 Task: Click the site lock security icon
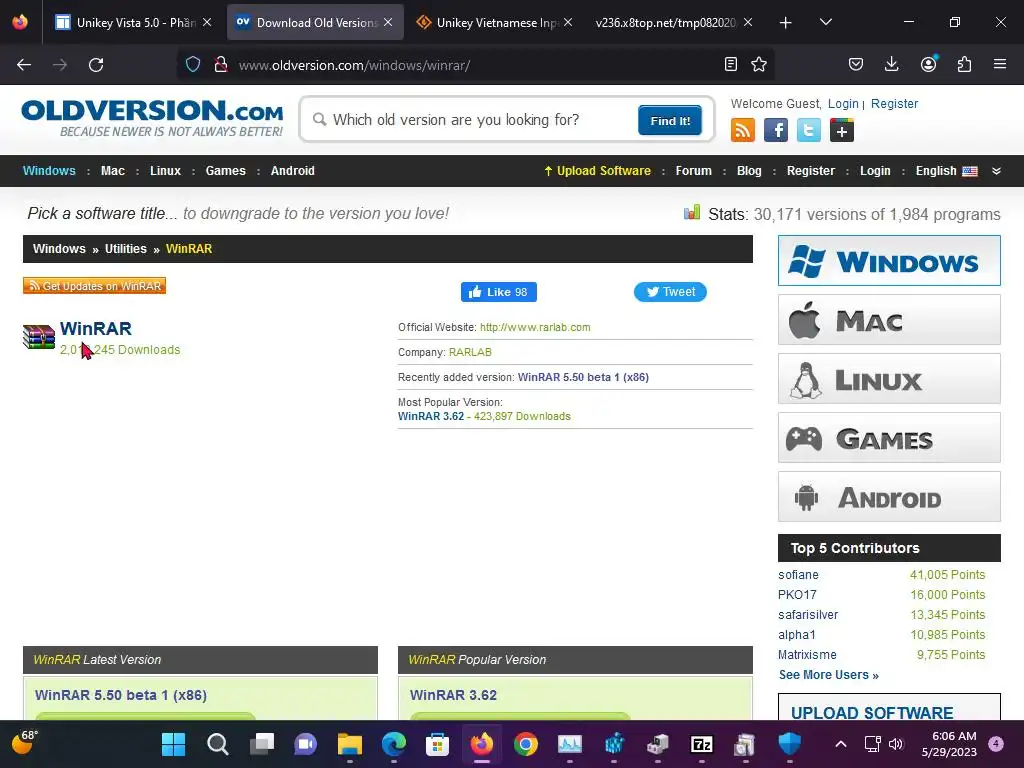221,65
